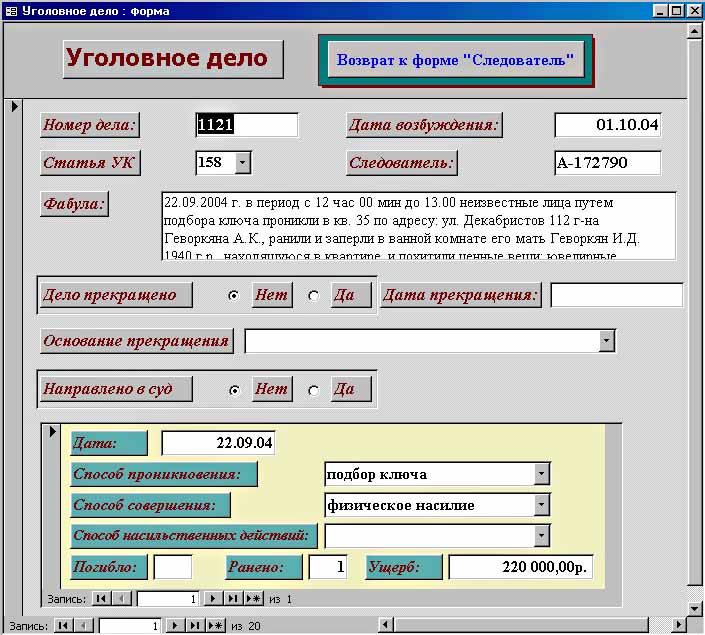Click the 'Уголовное дело' header label

(x=173, y=59)
